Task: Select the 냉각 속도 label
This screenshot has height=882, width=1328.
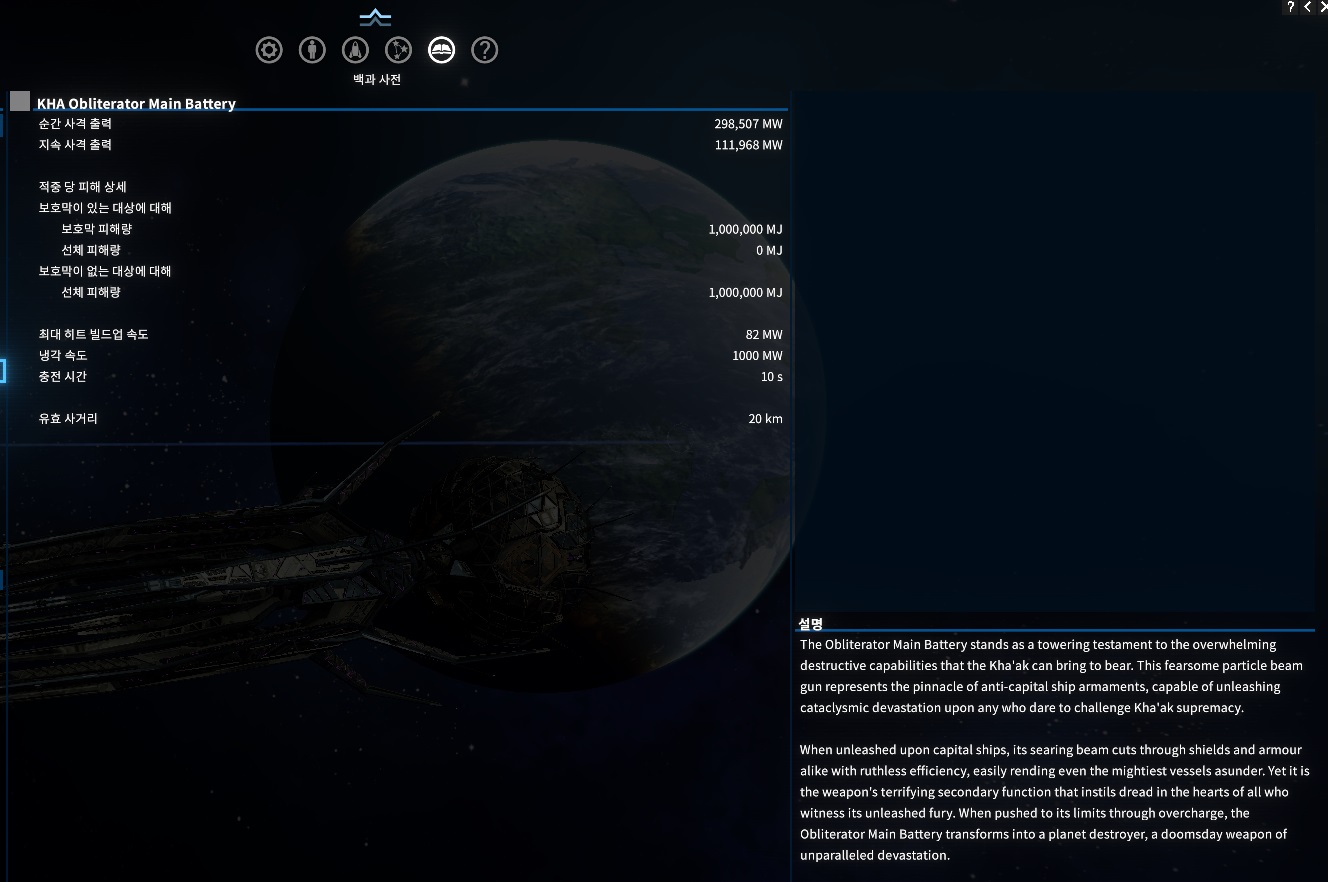Action: [x=62, y=355]
